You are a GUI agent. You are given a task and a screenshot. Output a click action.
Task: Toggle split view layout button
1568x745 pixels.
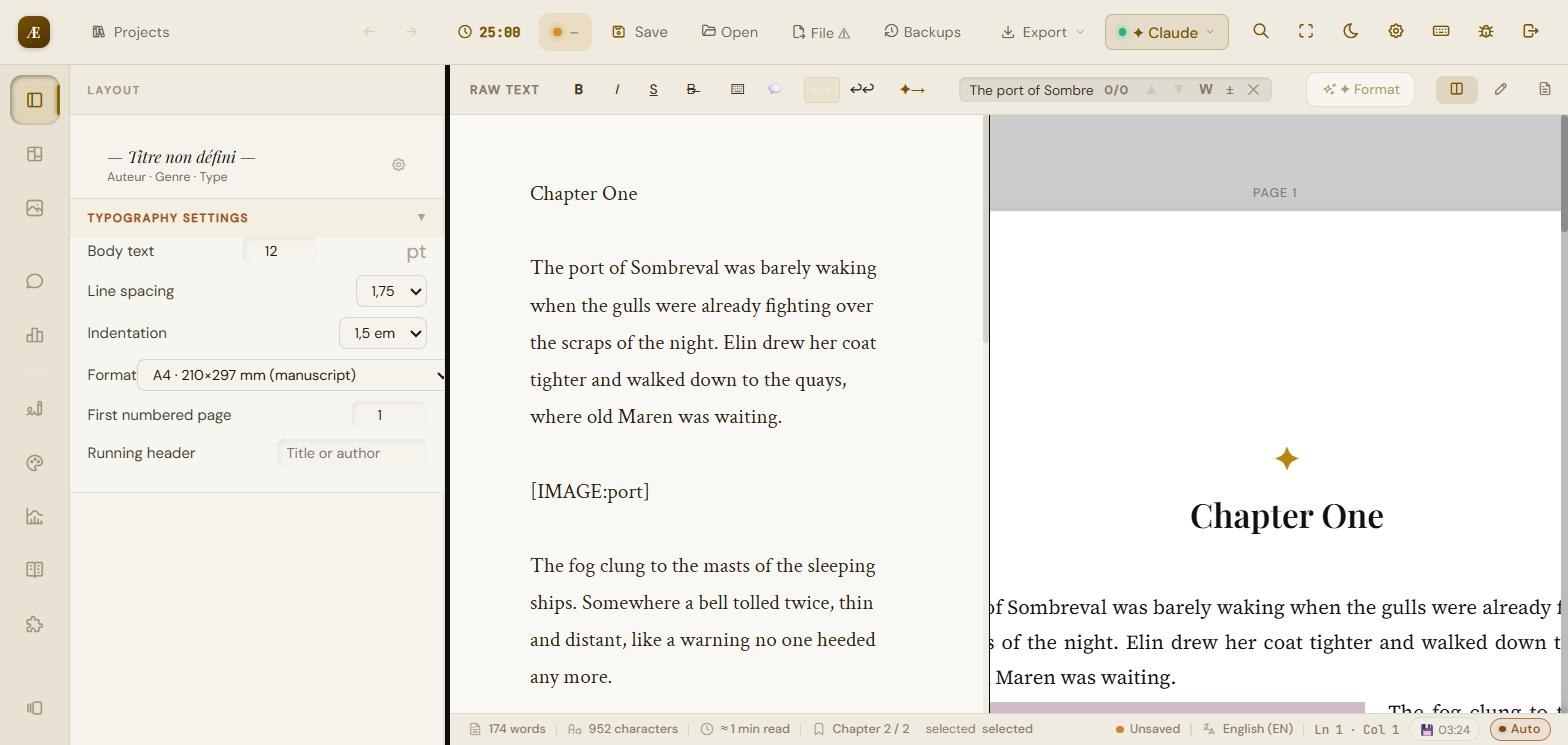tap(1457, 90)
